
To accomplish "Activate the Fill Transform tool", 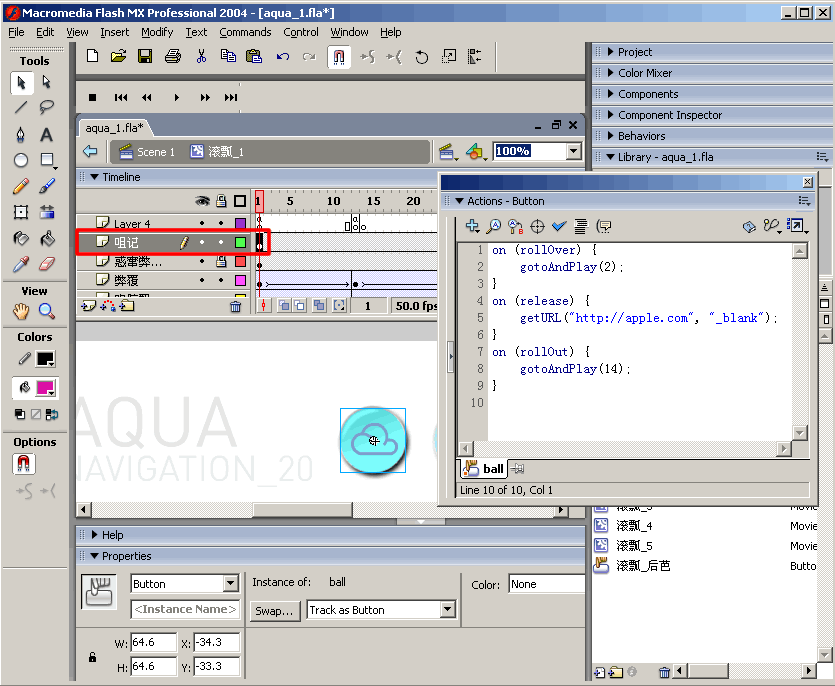I will pos(47,212).
